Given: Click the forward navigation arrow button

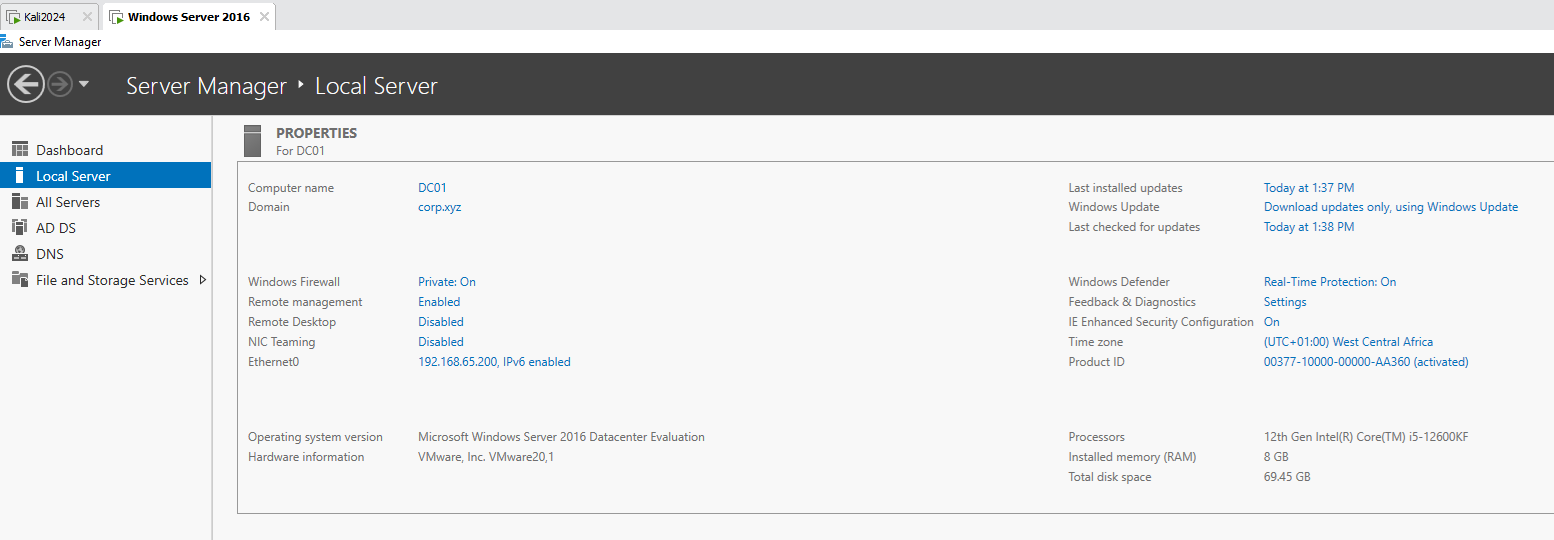Looking at the screenshot, I should 60,85.
